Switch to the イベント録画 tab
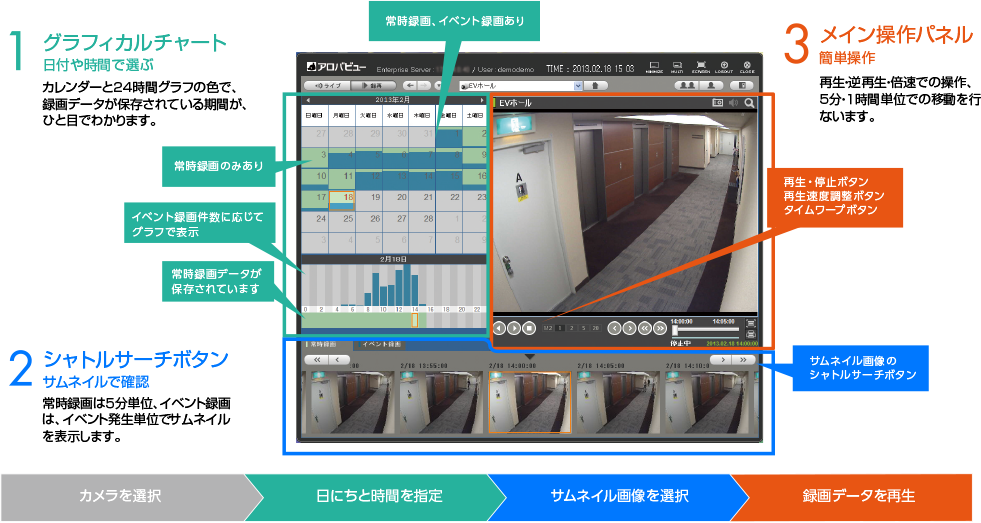 pos(381,344)
